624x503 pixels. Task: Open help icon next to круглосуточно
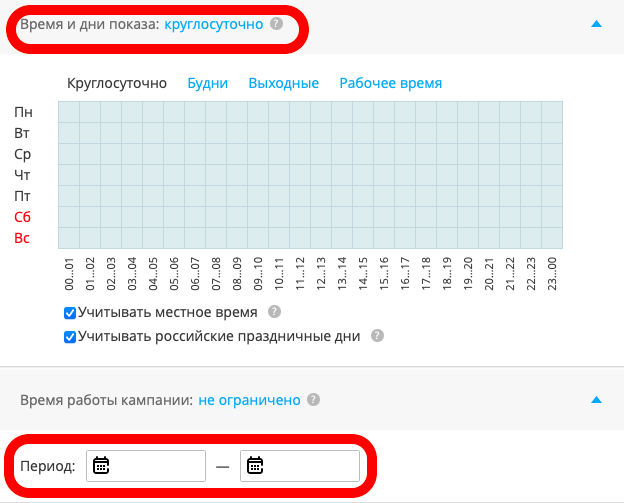[x=276, y=24]
